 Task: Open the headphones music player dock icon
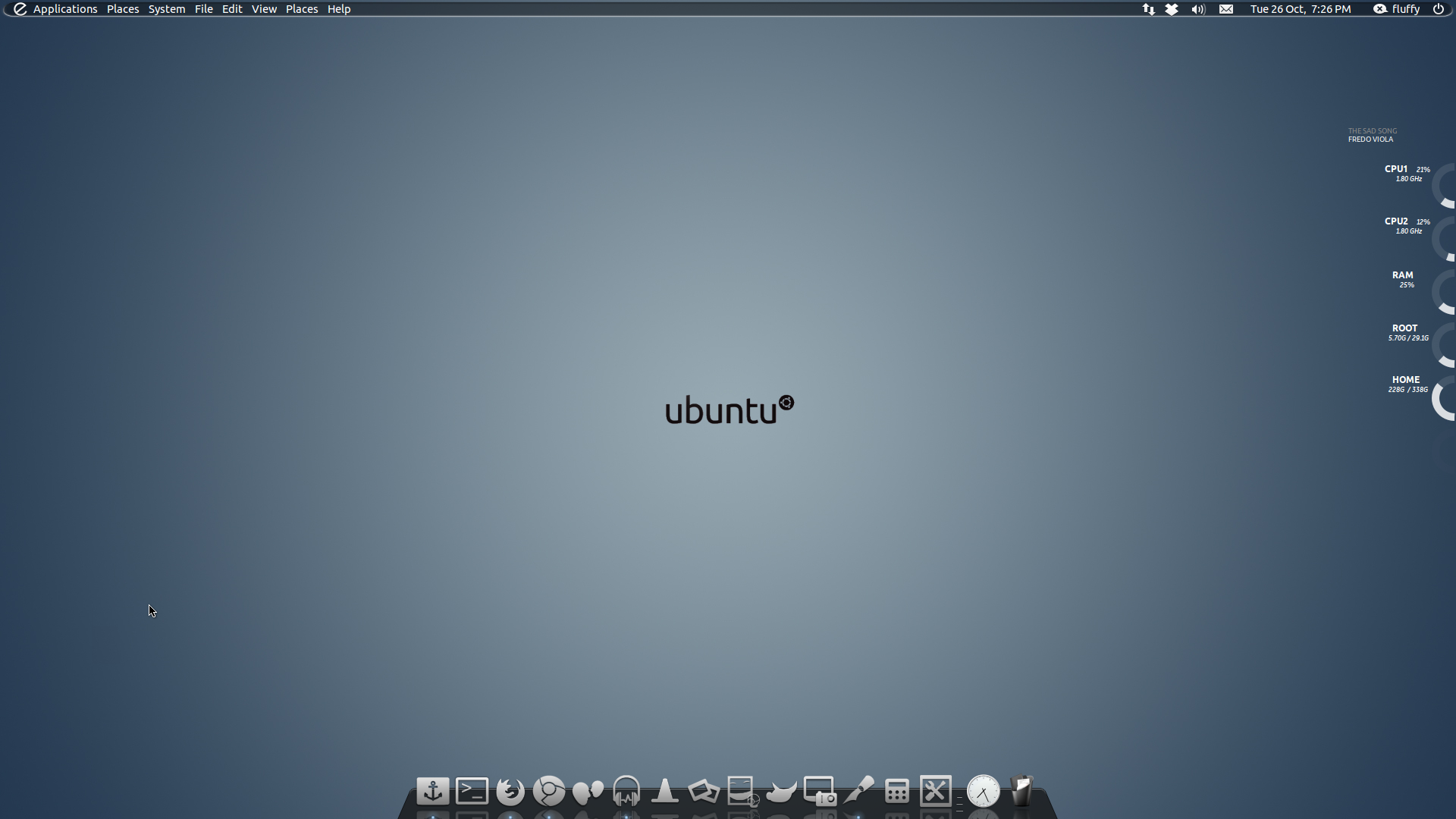coord(626,791)
